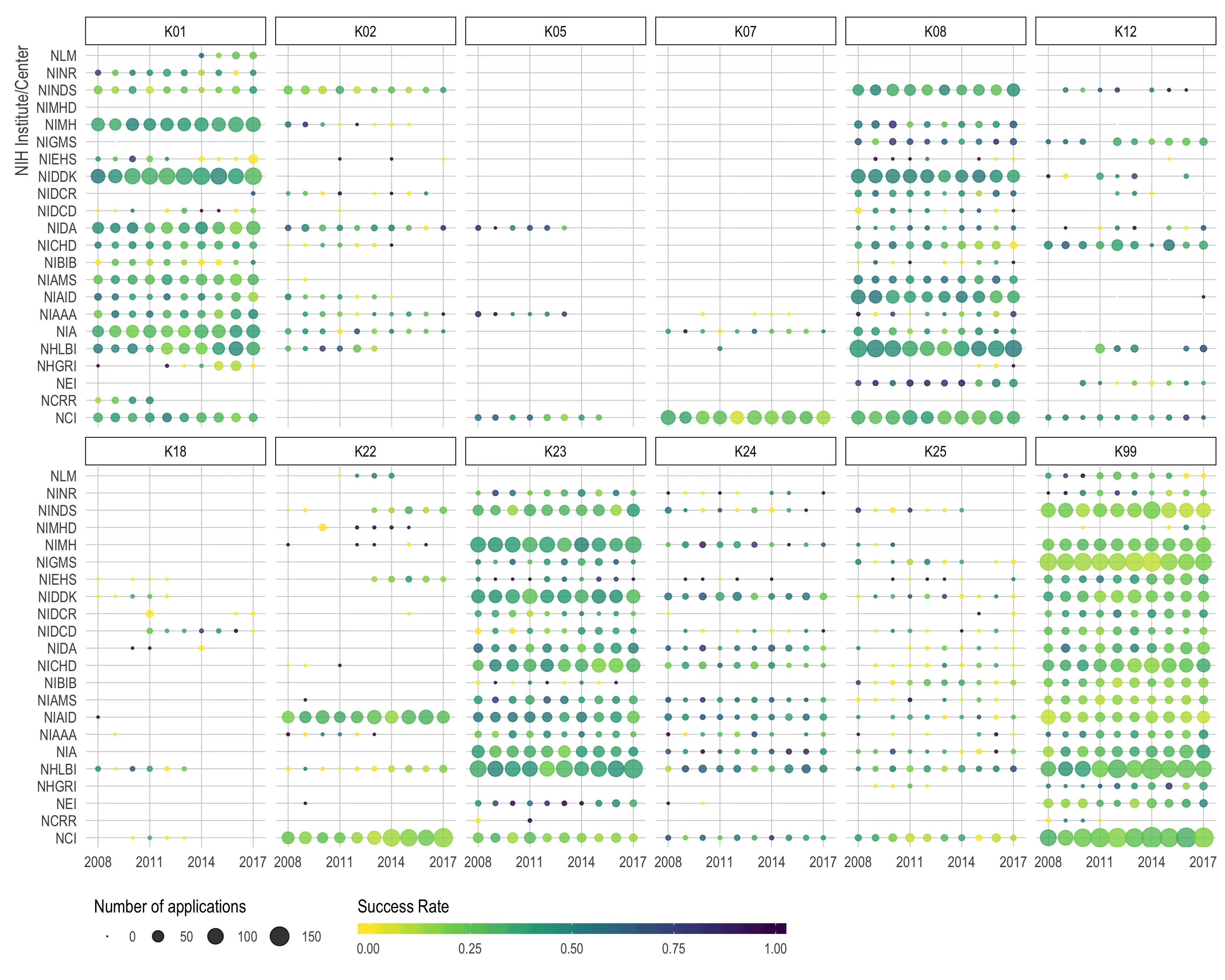1225x980 pixels.
Task: Select the K99 panel title
Action: 1126,451
